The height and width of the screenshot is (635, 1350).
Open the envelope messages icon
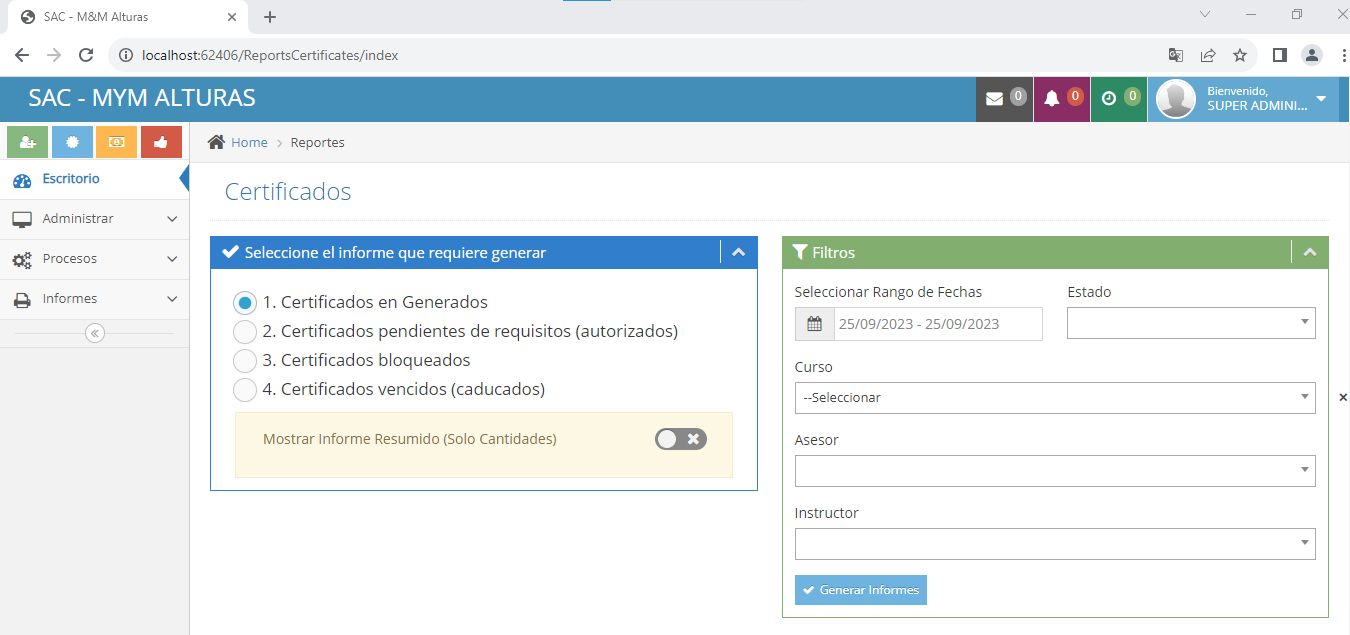click(x=1003, y=99)
